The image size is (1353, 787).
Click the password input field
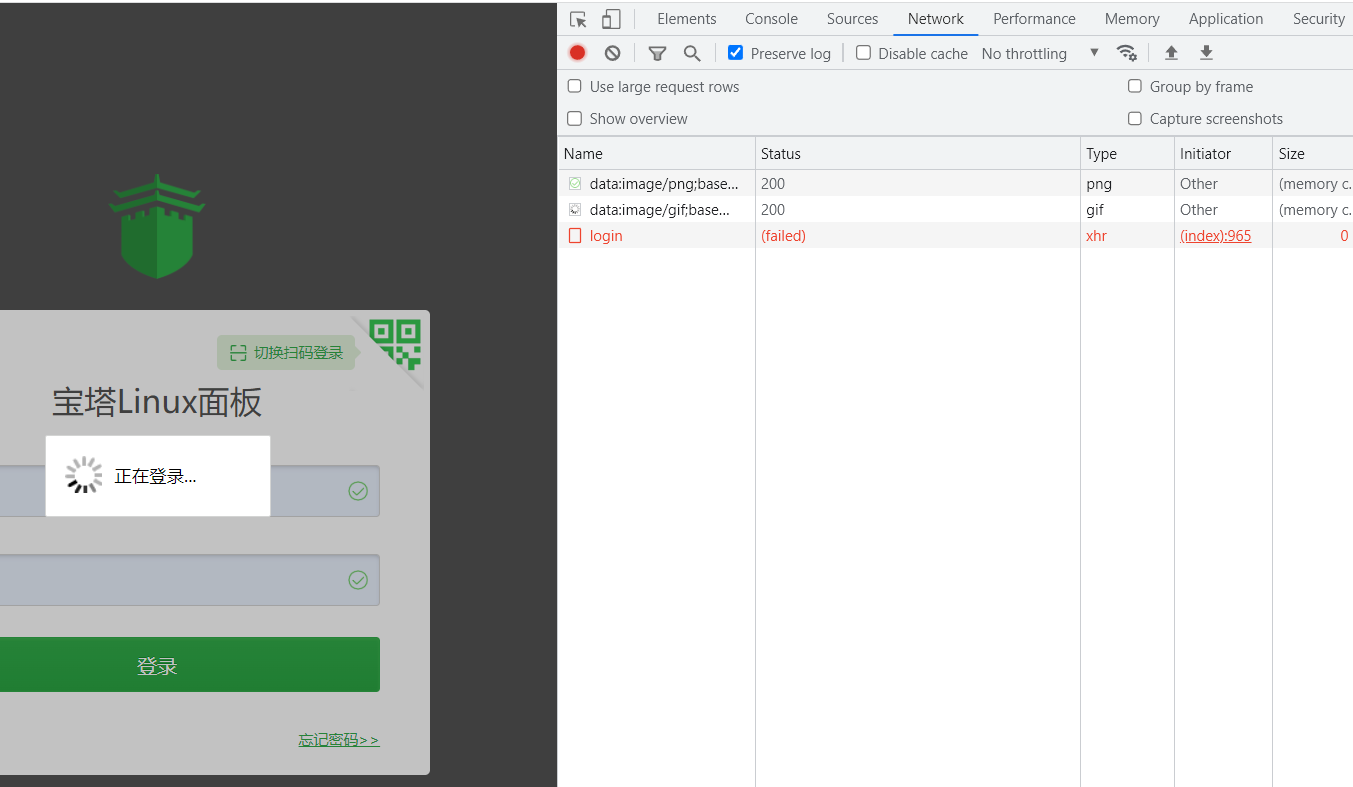(x=189, y=580)
